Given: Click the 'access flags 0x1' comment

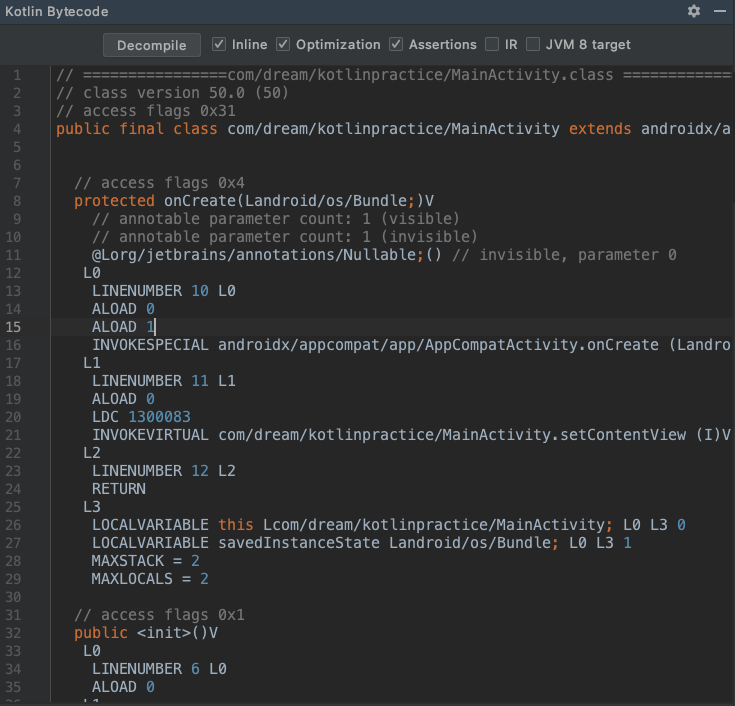Looking at the screenshot, I should pyautogui.click(x=159, y=615).
